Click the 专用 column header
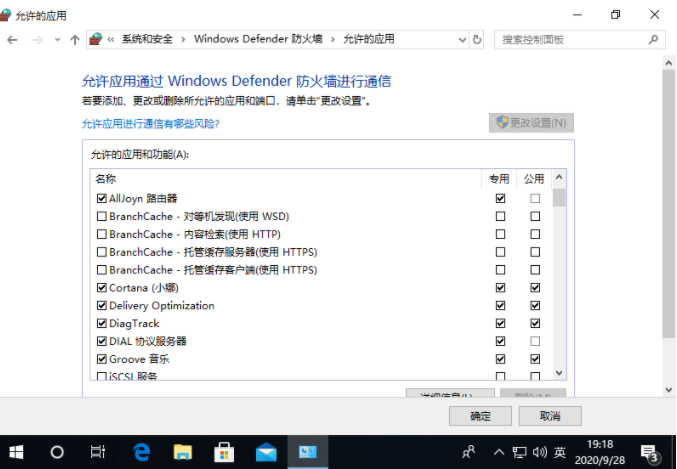This screenshot has height=469, width=677. (x=499, y=179)
